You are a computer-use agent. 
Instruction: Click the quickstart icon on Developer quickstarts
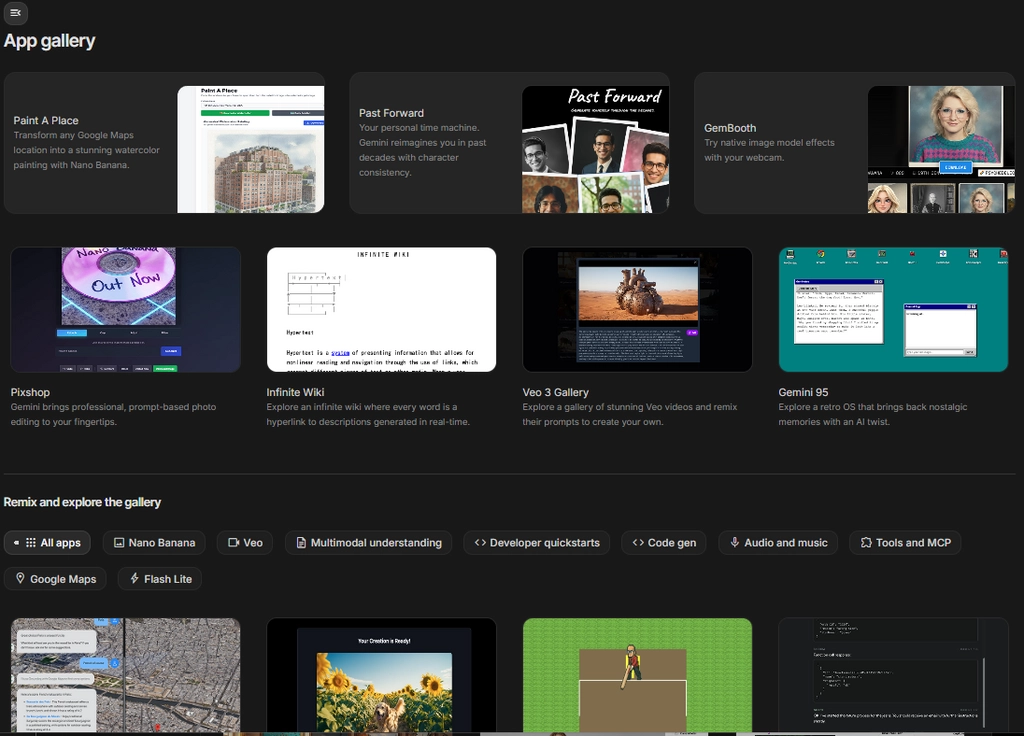pyautogui.click(x=479, y=542)
